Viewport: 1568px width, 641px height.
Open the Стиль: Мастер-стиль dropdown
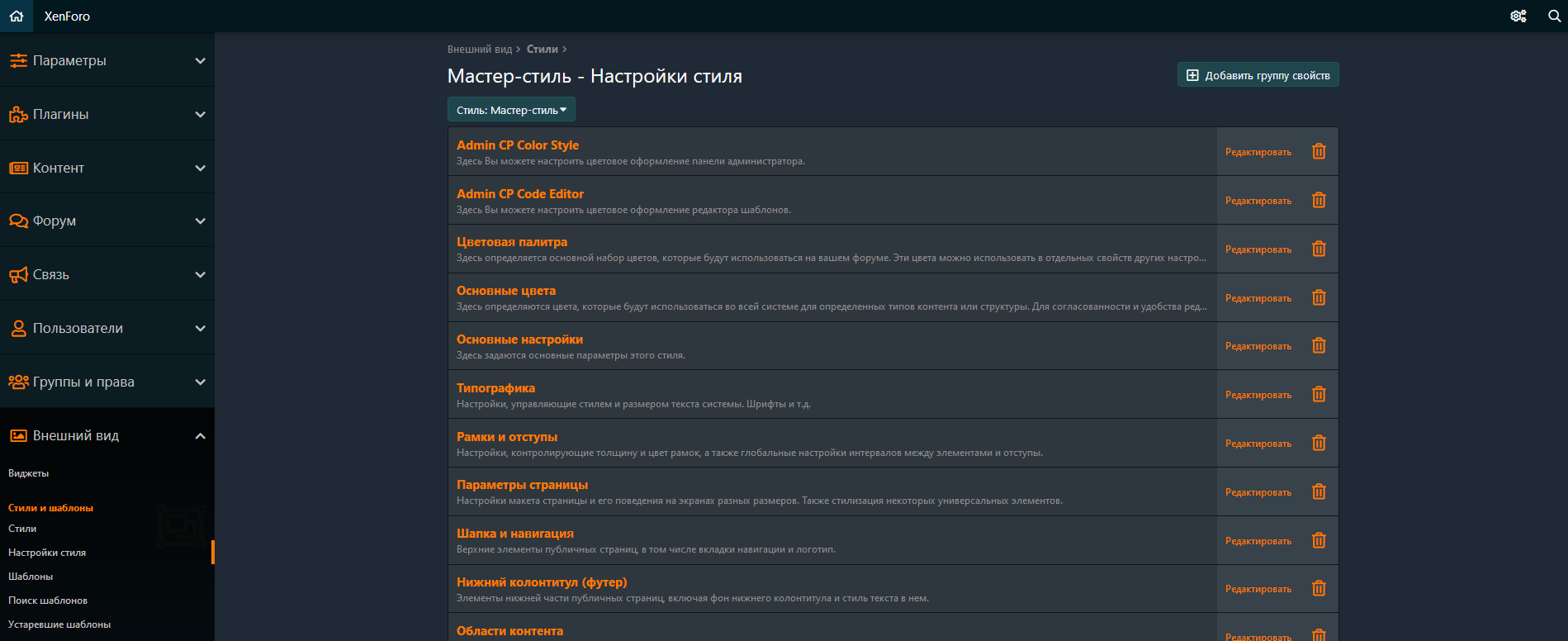[x=511, y=110]
